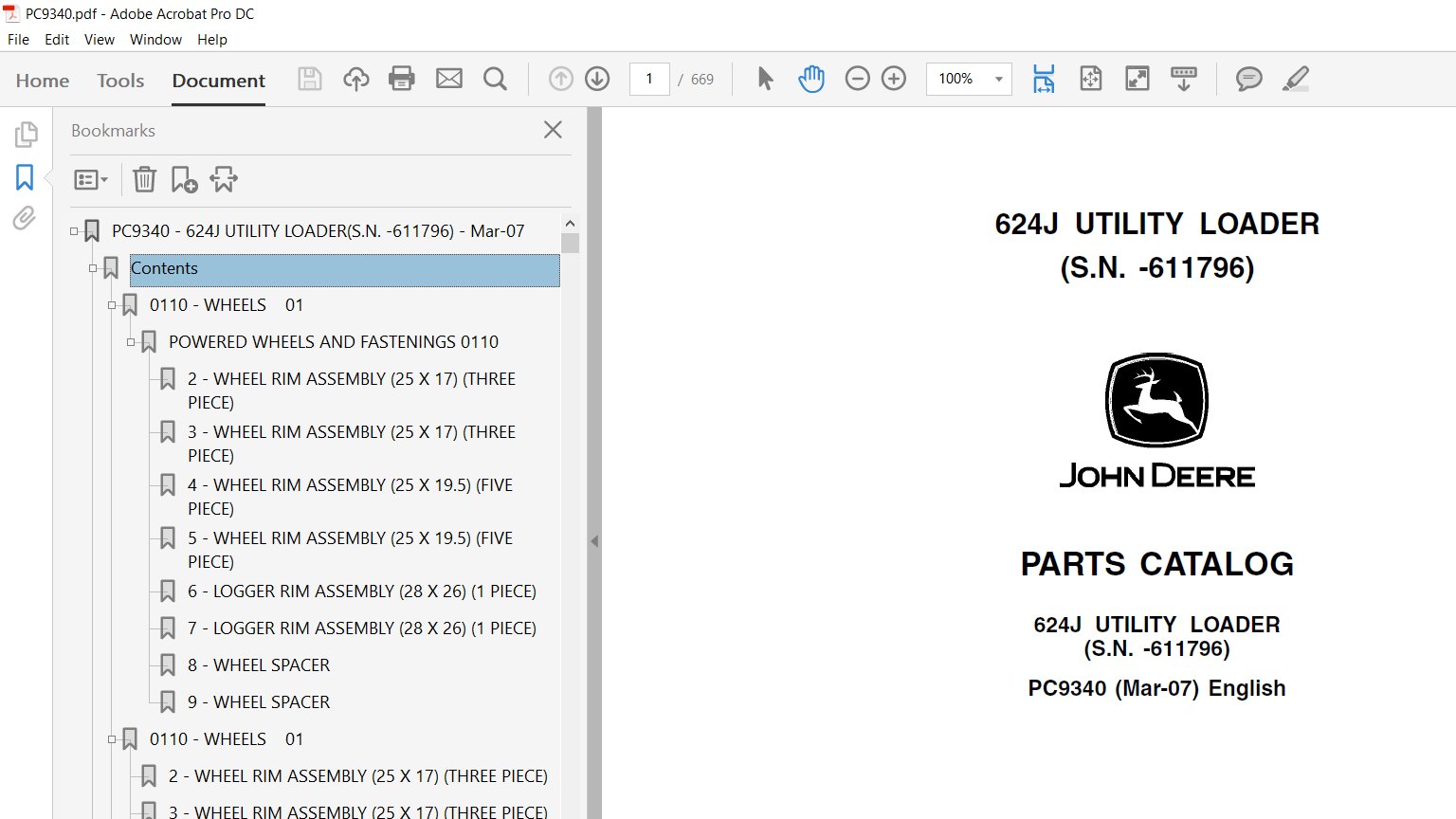Screen dimensions: 1456x819
Task: Find current bookmark icon
Action: pyautogui.click(x=224, y=179)
